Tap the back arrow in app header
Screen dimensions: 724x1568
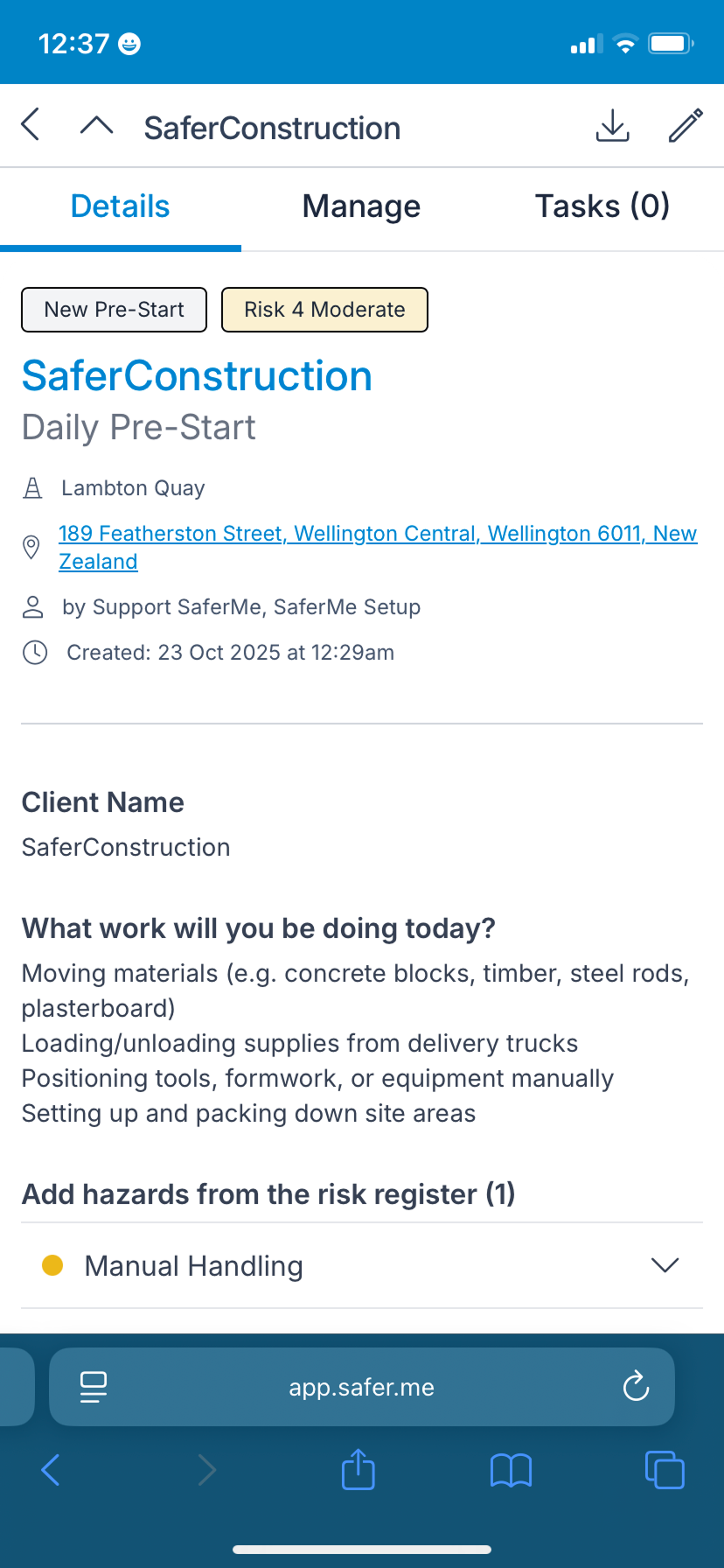click(x=31, y=125)
